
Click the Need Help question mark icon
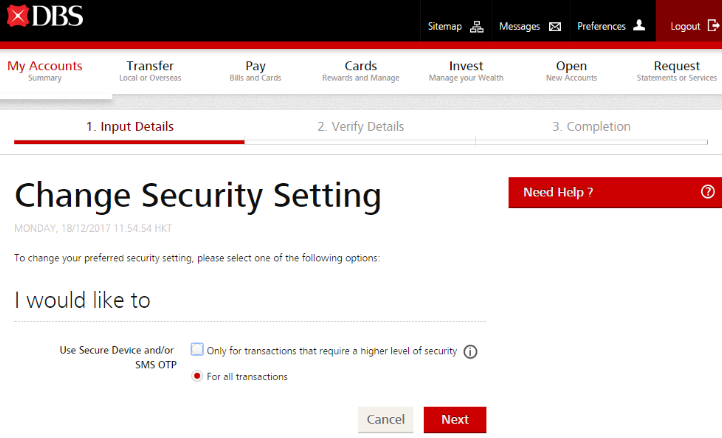(x=708, y=192)
